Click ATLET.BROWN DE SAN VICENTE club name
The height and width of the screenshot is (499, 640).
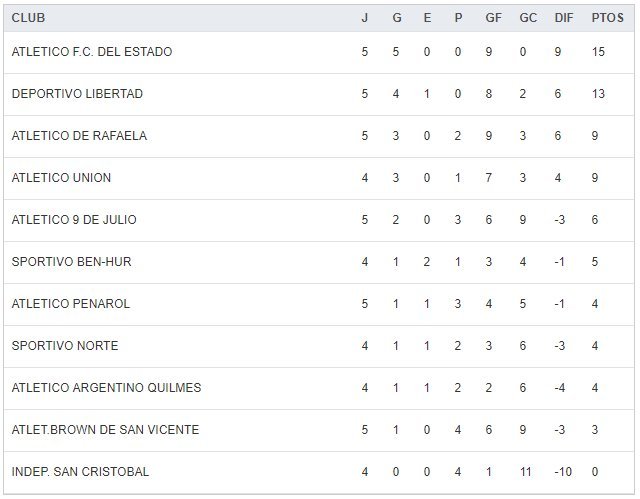pos(106,430)
